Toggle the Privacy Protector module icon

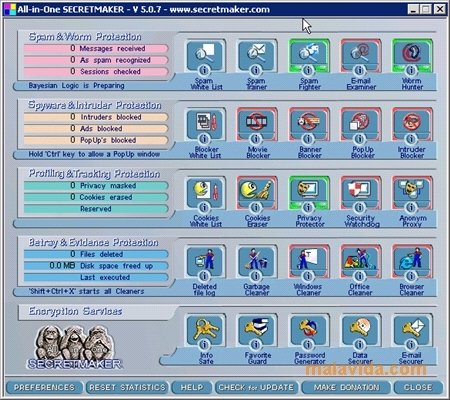[x=309, y=192]
